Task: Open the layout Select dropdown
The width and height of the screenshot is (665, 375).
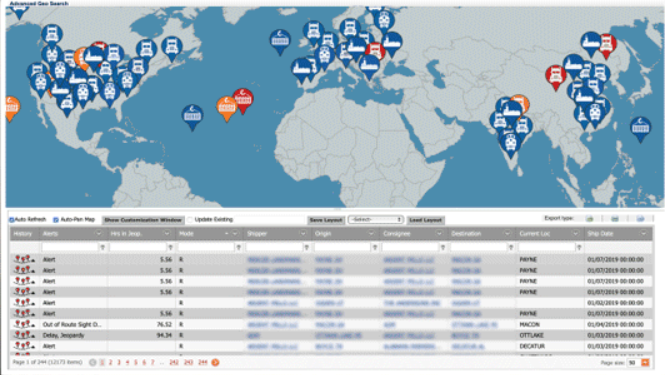Action: click(x=375, y=220)
